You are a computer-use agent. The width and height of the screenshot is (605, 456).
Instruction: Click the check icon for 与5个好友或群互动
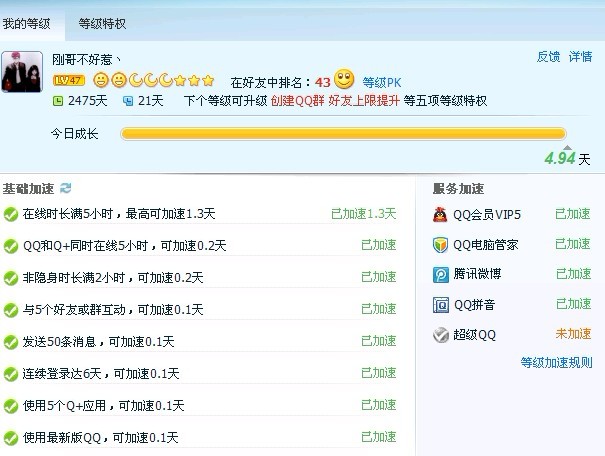(11, 310)
